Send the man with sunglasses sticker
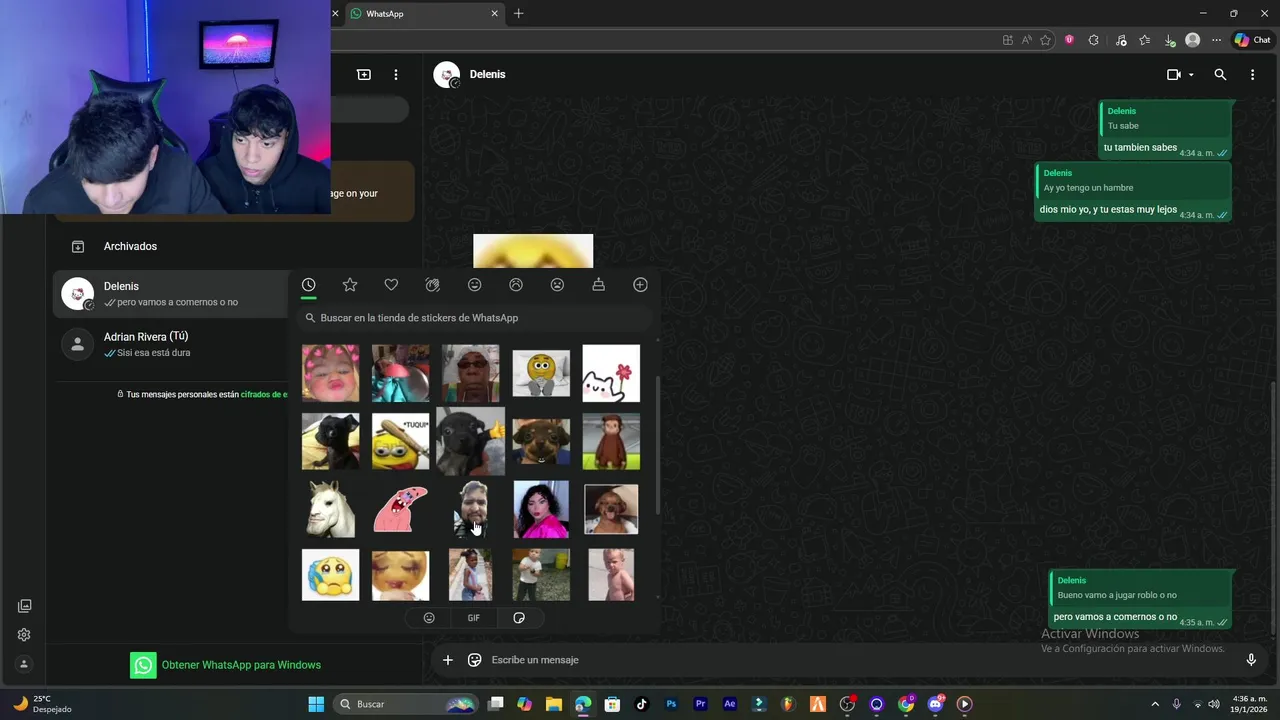1280x720 pixels. pyautogui.click(x=470, y=373)
